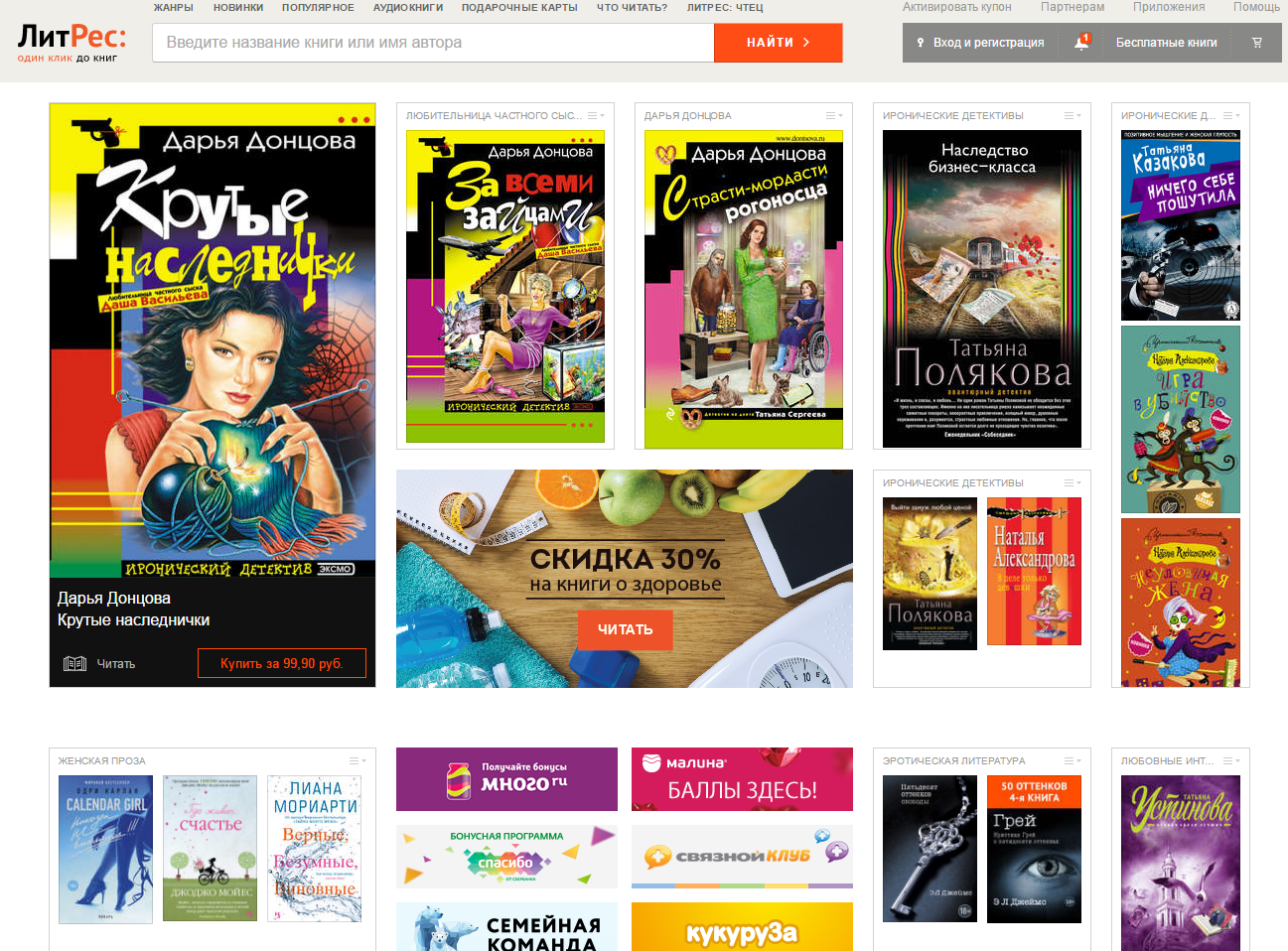Open the Calendar Girl book cover
1288x951 pixels.
tap(105, 850)
